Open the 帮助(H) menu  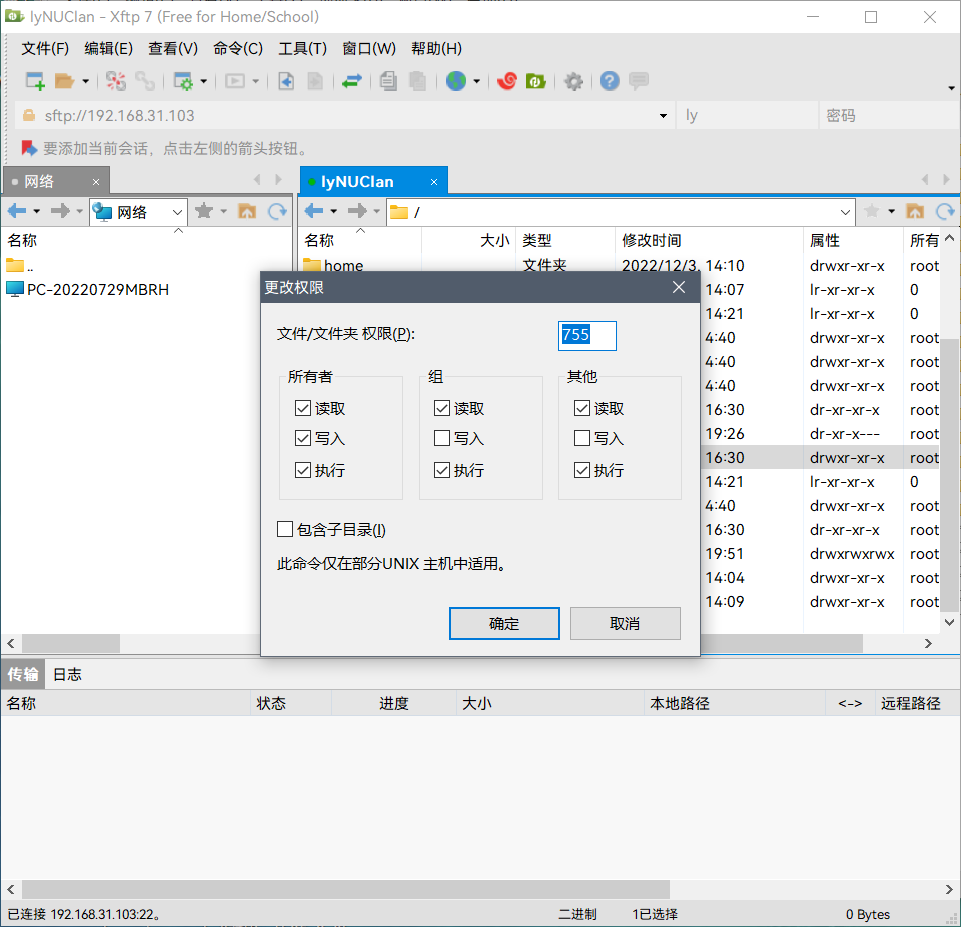pyautogui.click(x=436, y=48)
